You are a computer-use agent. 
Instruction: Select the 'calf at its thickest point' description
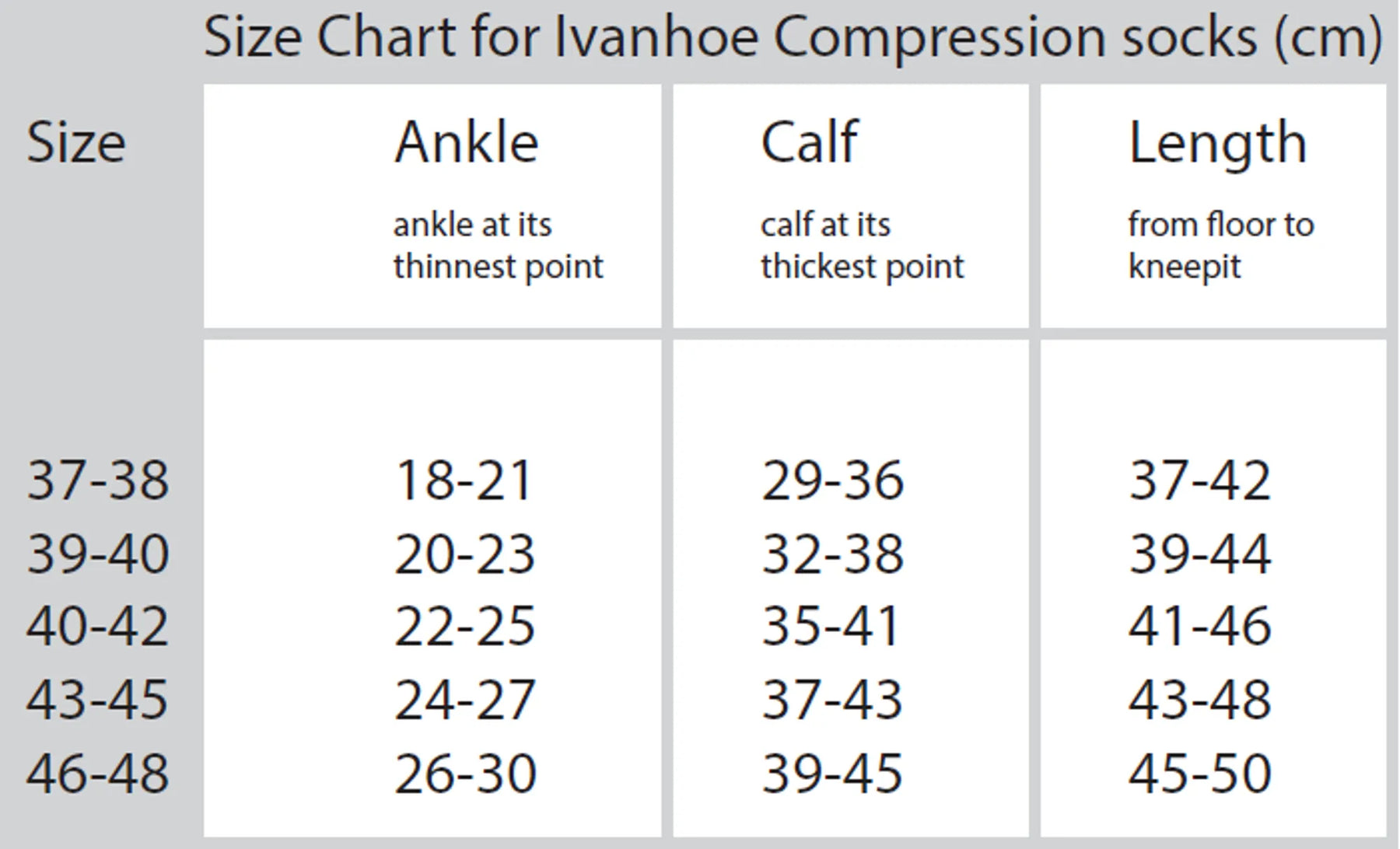coord(862,246)
